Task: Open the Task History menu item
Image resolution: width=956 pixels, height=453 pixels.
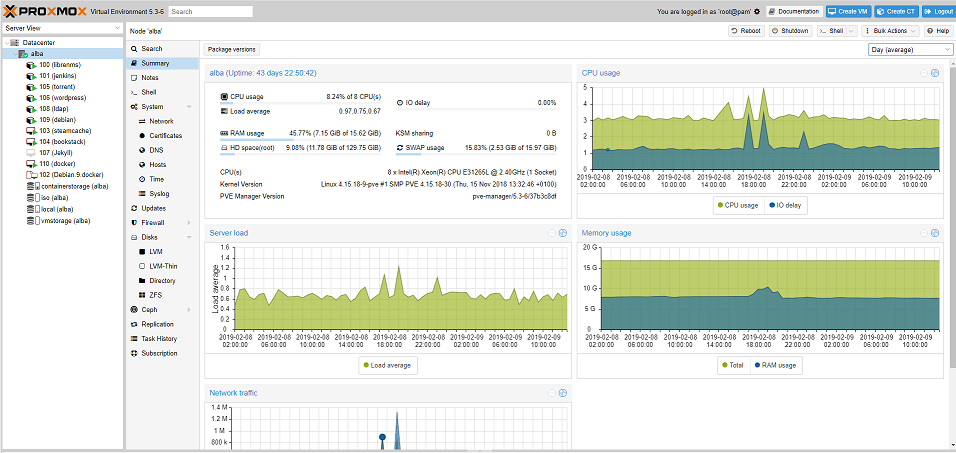Action: 158,338
